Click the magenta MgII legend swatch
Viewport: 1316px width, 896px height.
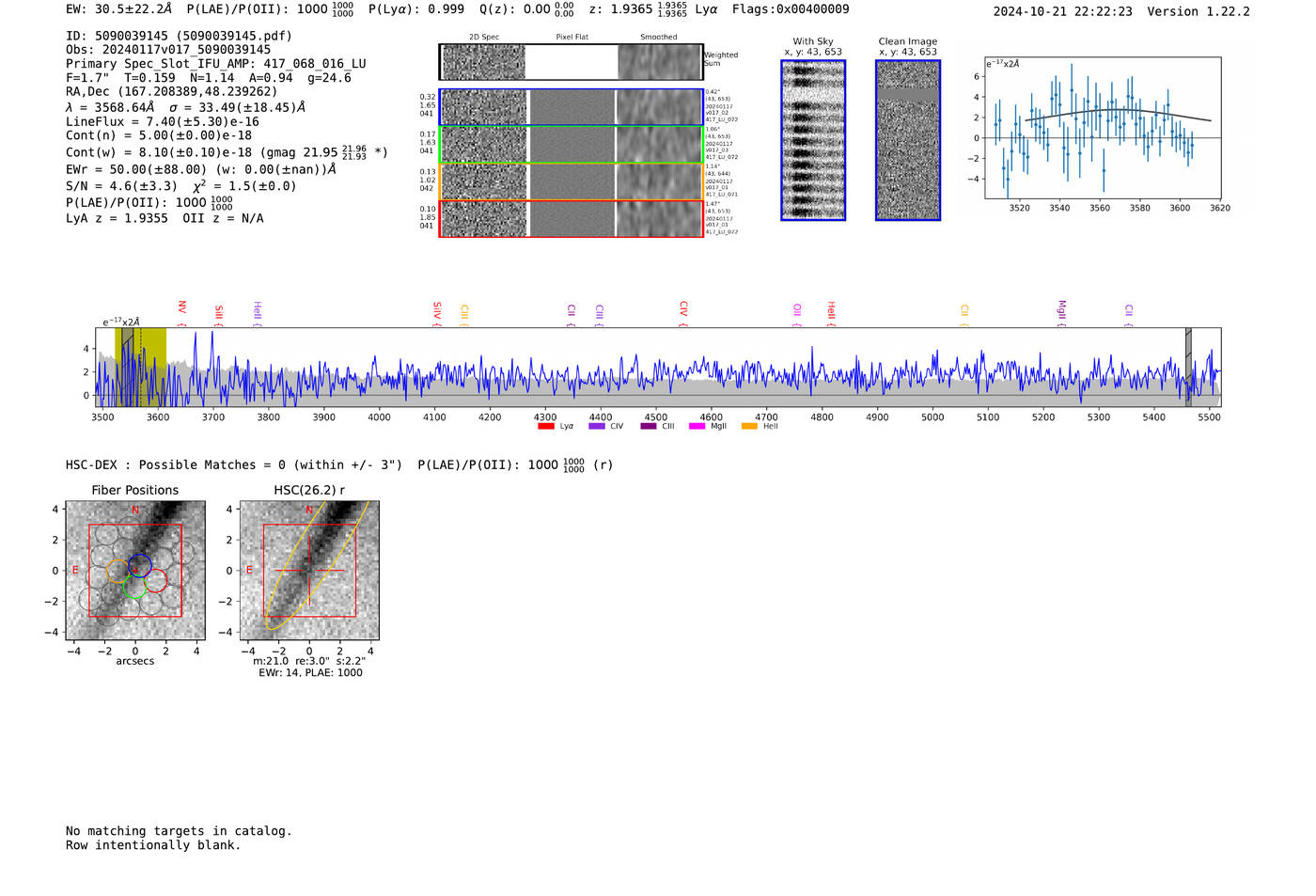697,427
